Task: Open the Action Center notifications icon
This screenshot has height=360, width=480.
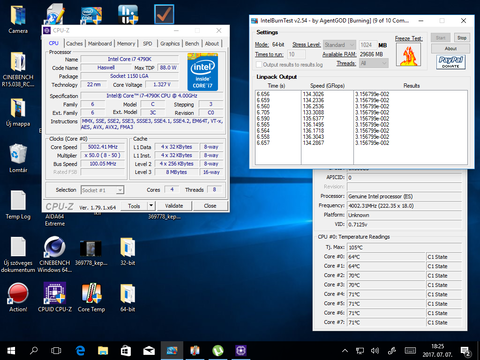Action: point(465,351)
